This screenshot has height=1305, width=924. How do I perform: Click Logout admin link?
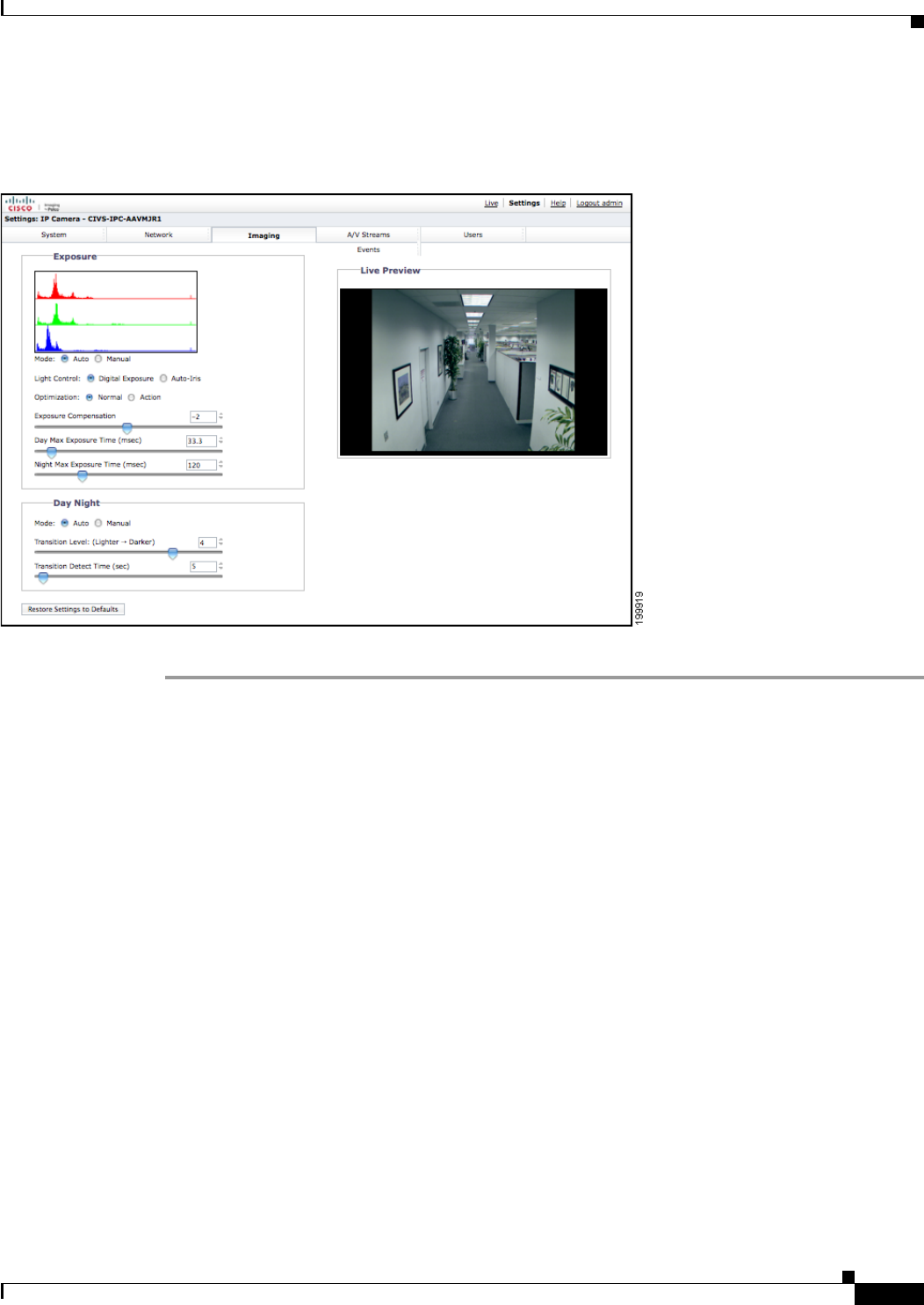click(x=599, y=203)
